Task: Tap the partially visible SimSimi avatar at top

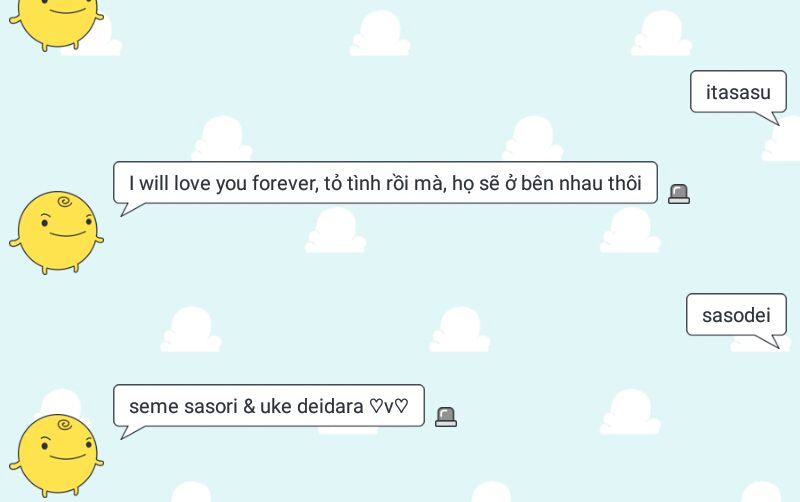Action: pyautogui.click(x=56, y=24)
